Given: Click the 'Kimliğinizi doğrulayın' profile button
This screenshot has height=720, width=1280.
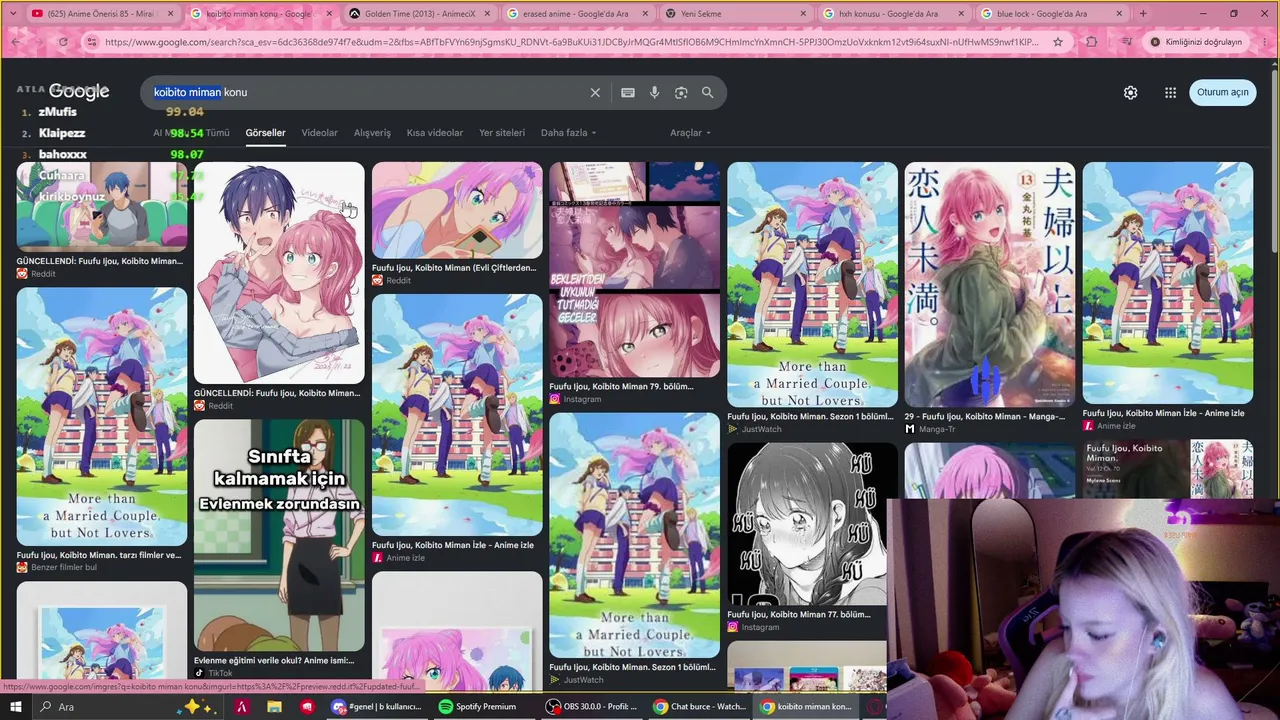Looking at the screenshot, I should point(1195,42).
